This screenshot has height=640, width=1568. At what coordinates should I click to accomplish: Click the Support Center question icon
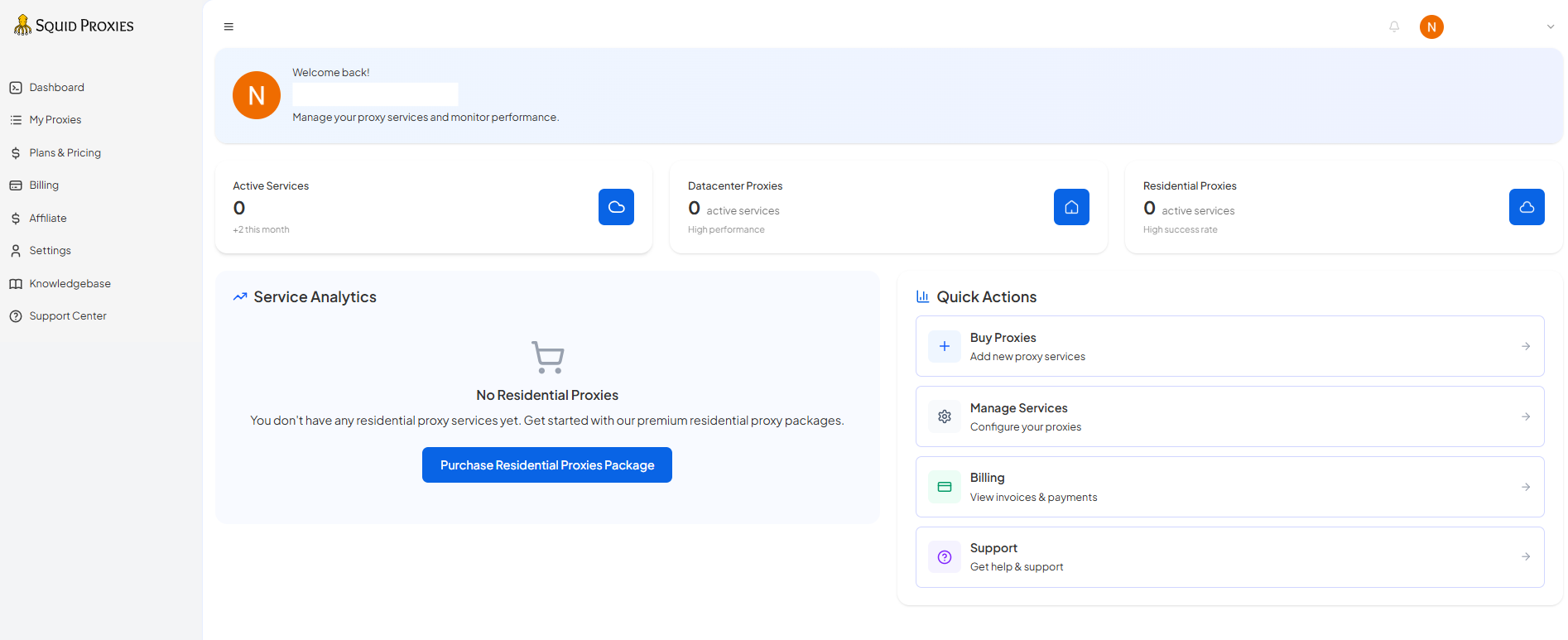point(16,316)
